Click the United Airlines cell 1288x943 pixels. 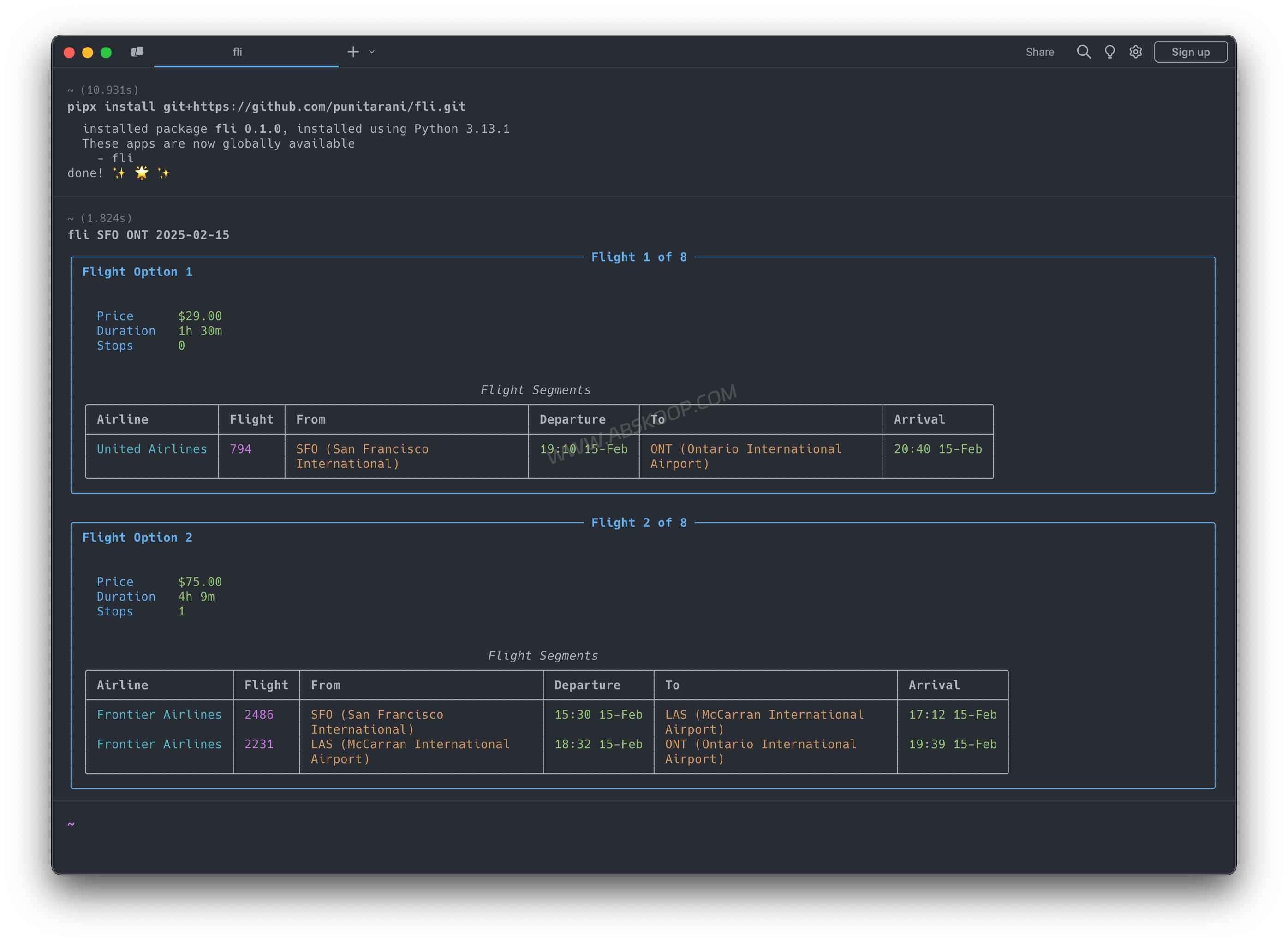(152, 449)
